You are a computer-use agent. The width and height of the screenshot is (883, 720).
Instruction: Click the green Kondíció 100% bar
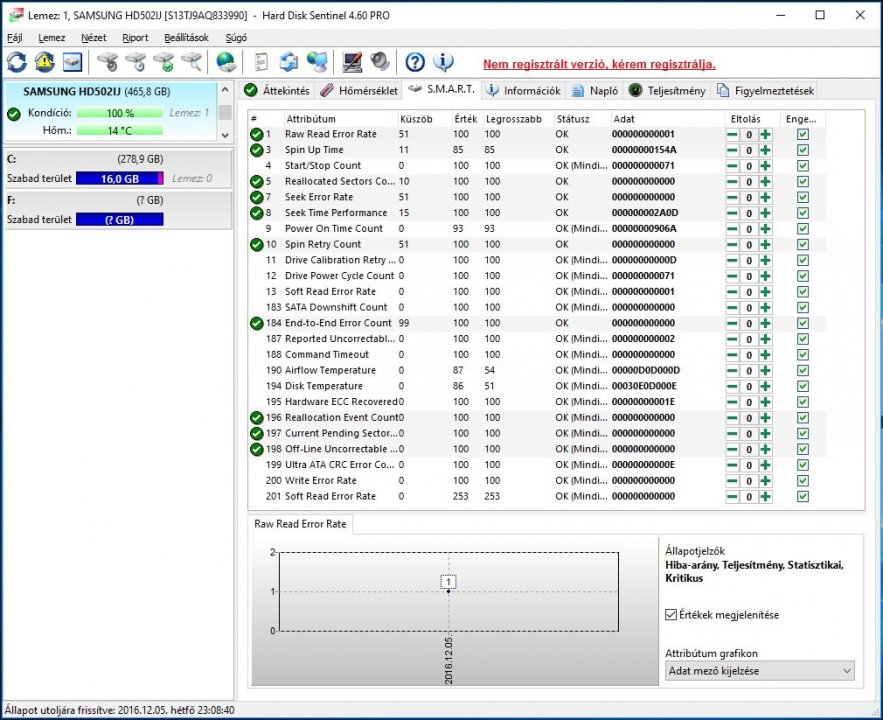tap(119, 113)
